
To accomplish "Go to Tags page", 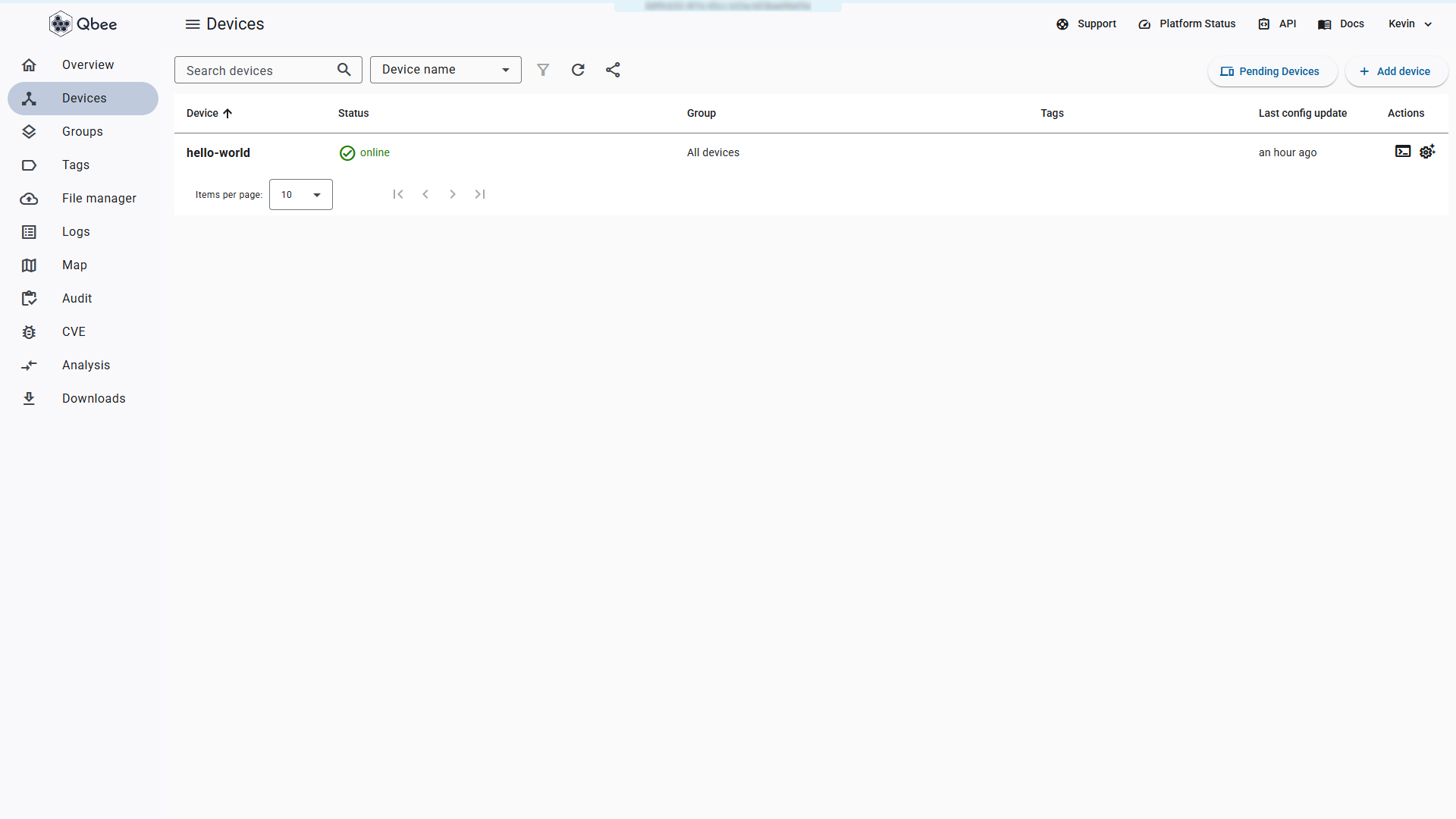I will pyautogui.click(x=83, y=165).
